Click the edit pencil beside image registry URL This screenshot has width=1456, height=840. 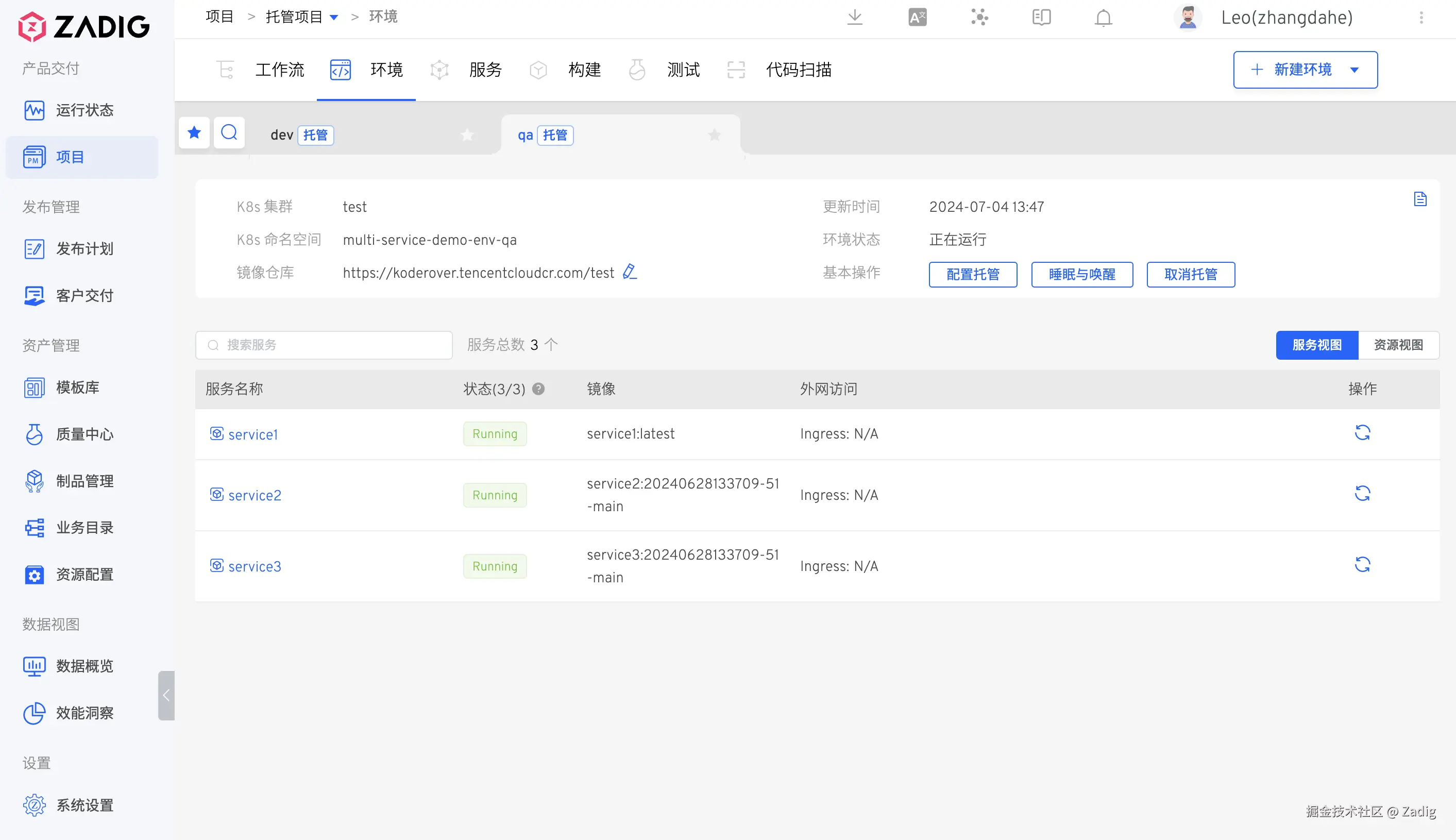pos(630,272)
